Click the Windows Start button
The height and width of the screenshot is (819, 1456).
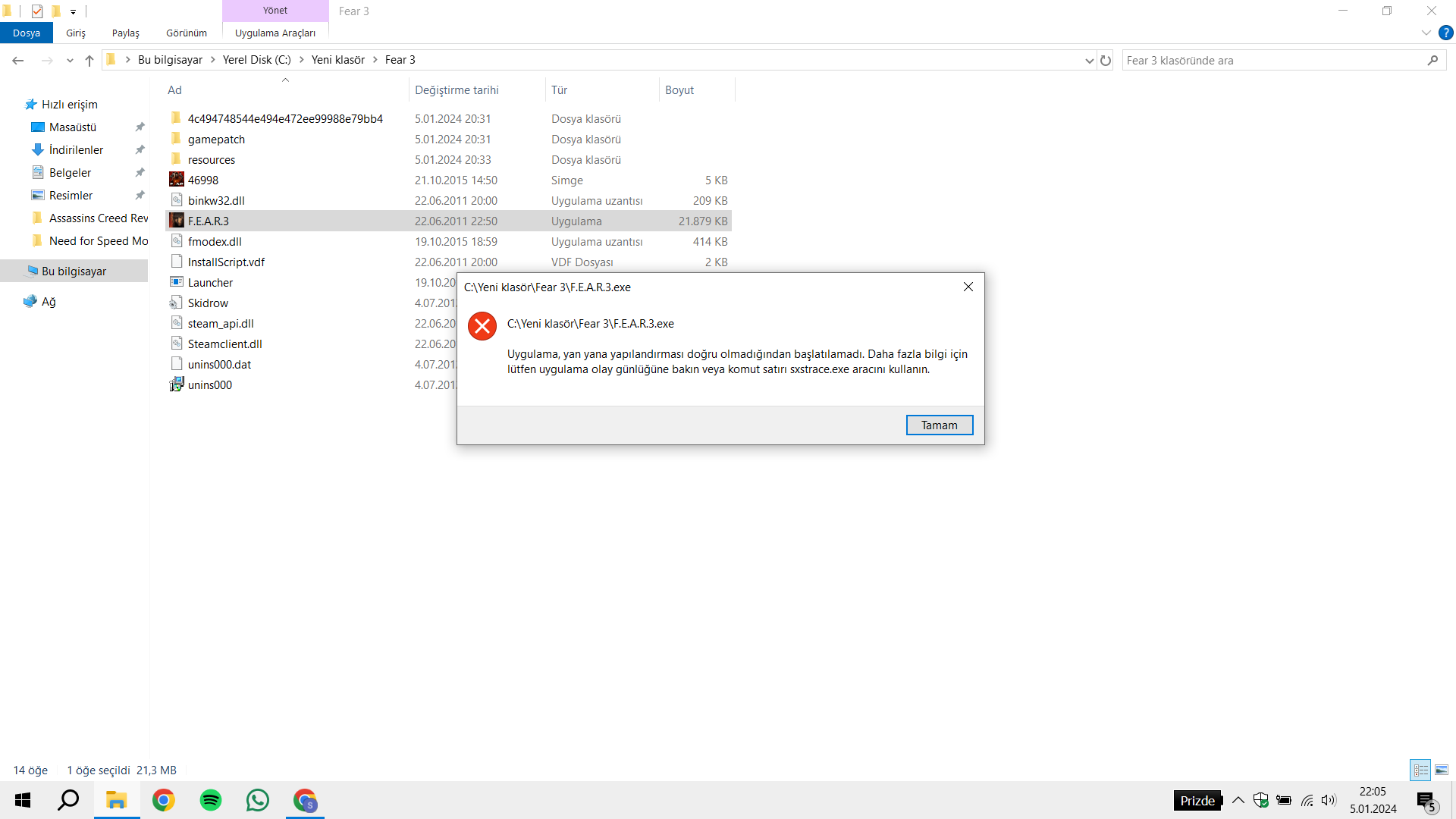[x=23, y=800]
